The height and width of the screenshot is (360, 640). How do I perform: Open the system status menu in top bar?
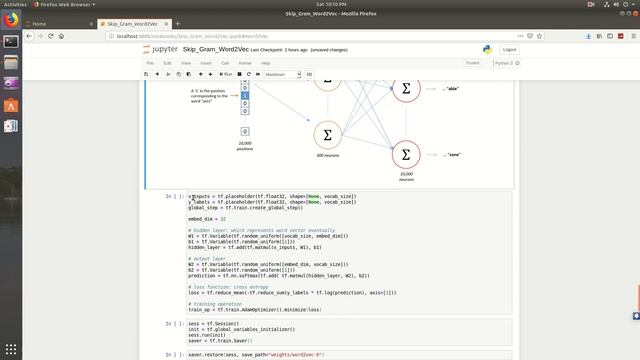pos(620,4)
